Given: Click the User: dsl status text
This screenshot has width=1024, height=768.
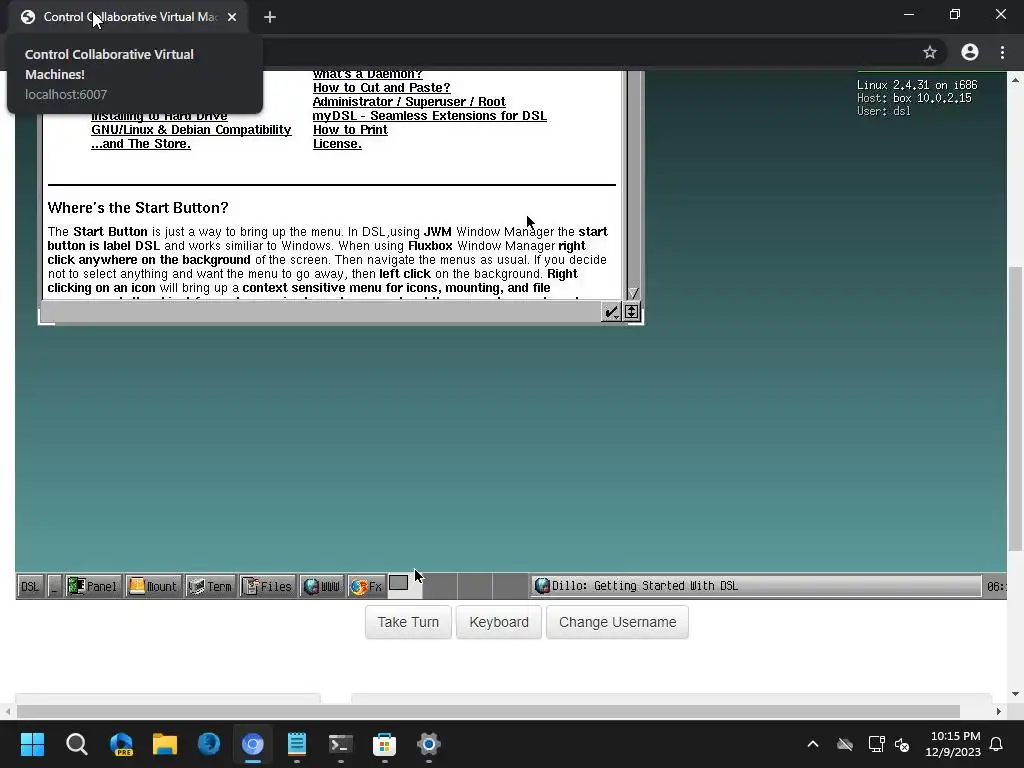Looking at the screenshot, I should click(x=884, y=111).
